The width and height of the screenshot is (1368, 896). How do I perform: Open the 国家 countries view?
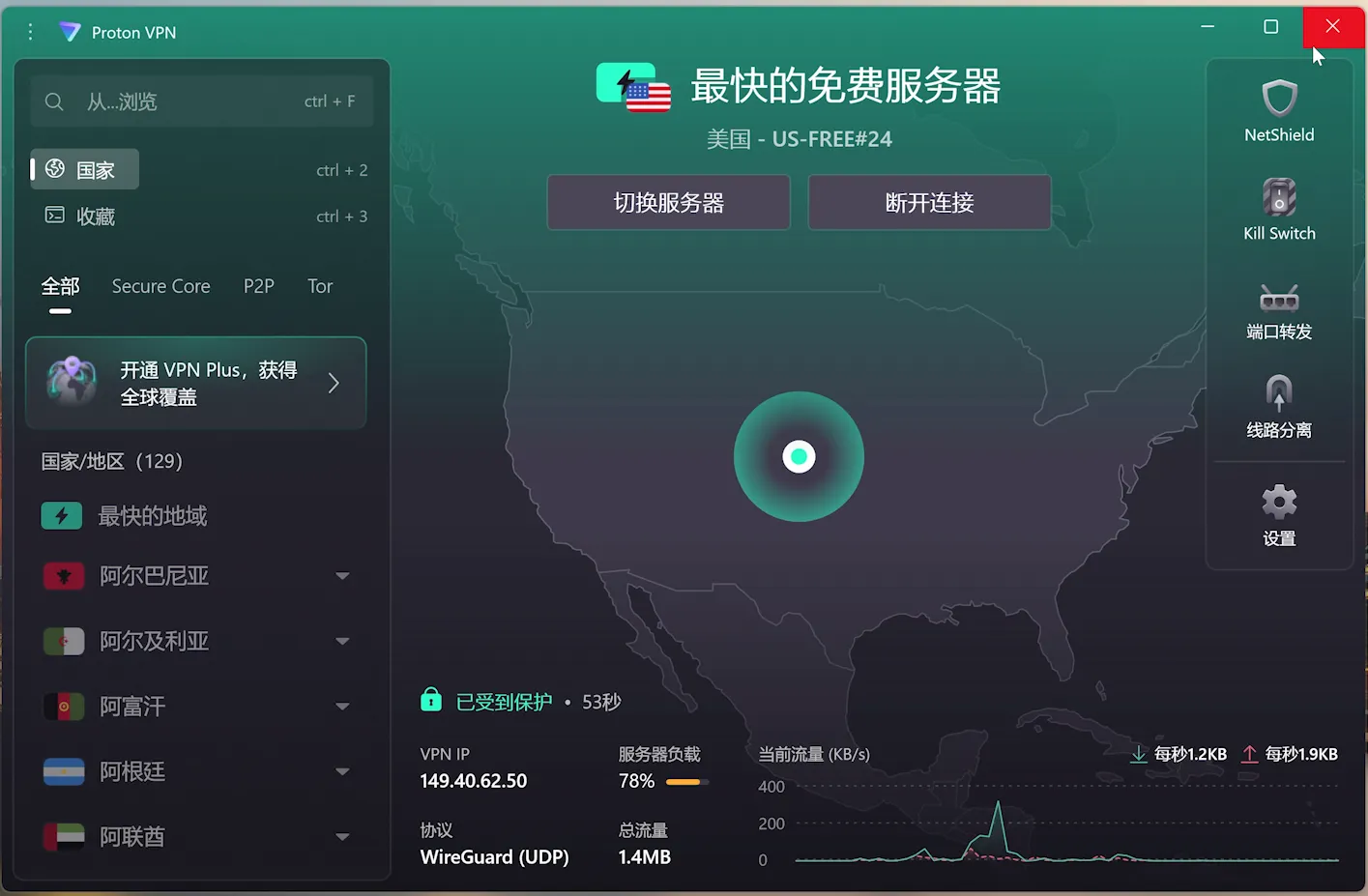tap(85, 169)
